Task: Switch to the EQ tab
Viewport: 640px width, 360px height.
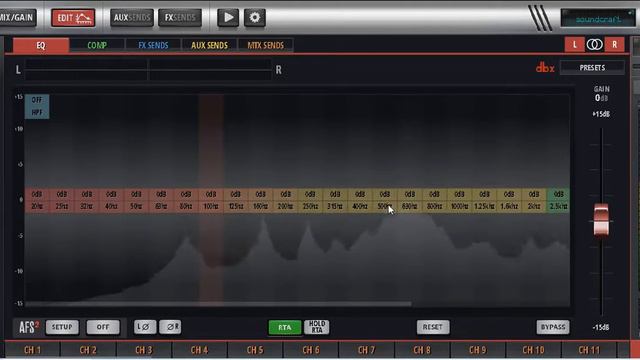Action: [x=41, y=45]
